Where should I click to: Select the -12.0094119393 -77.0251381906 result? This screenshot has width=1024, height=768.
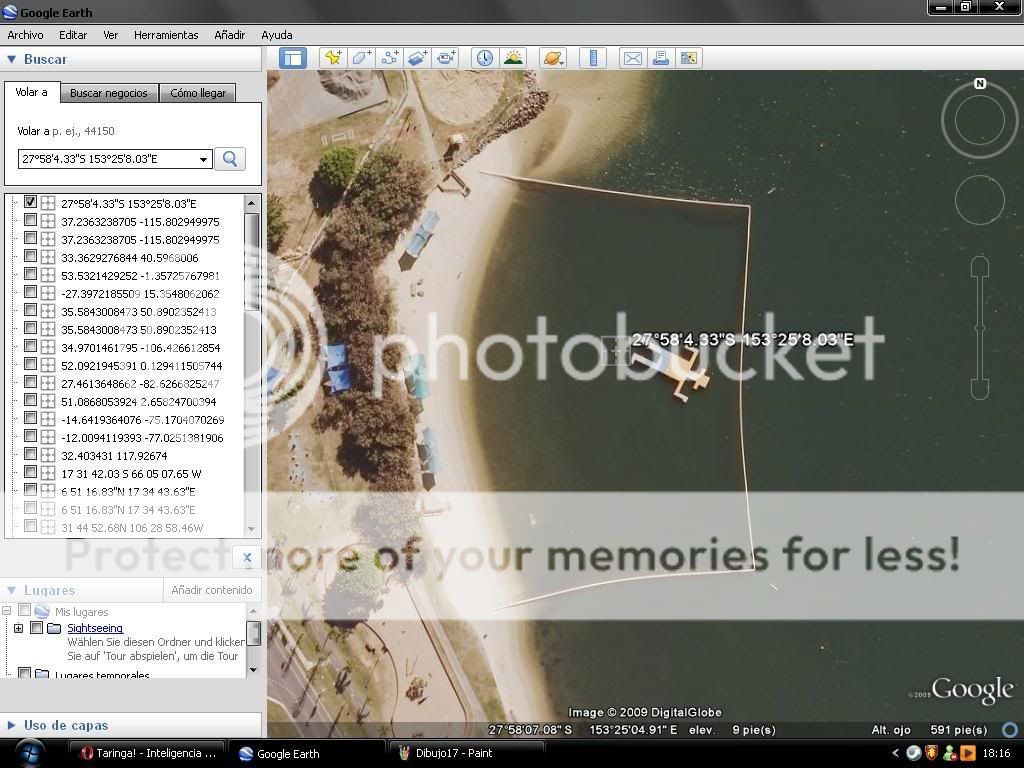pos(142,438)
